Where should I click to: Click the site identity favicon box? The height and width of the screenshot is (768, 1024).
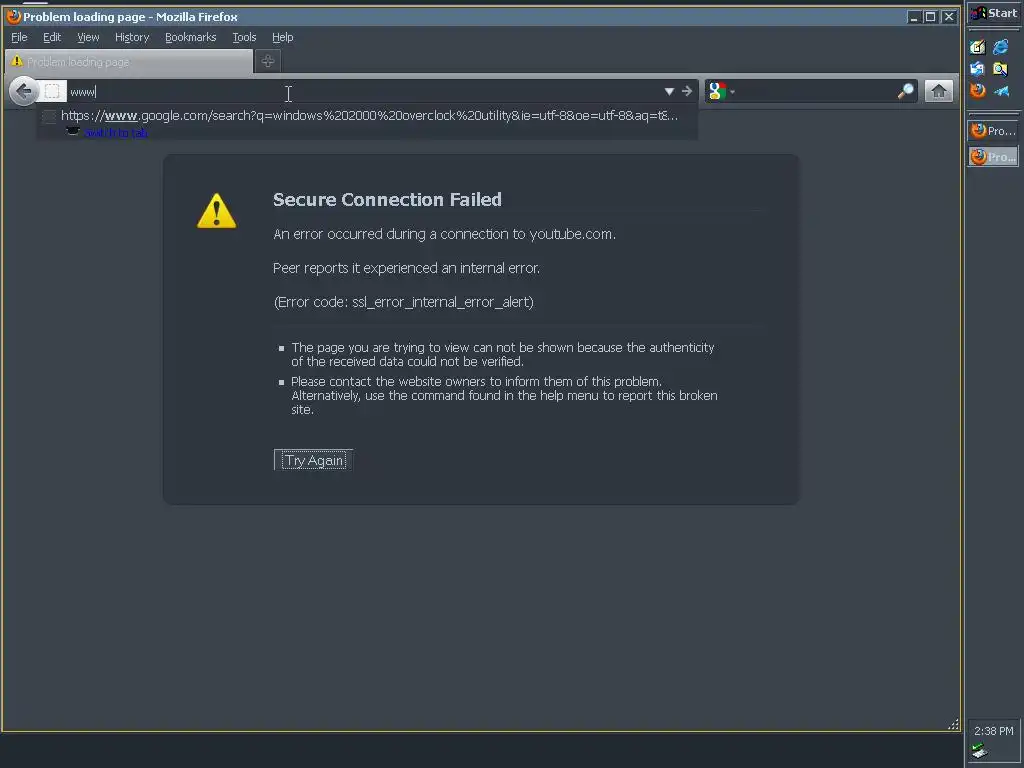point(52,91)
